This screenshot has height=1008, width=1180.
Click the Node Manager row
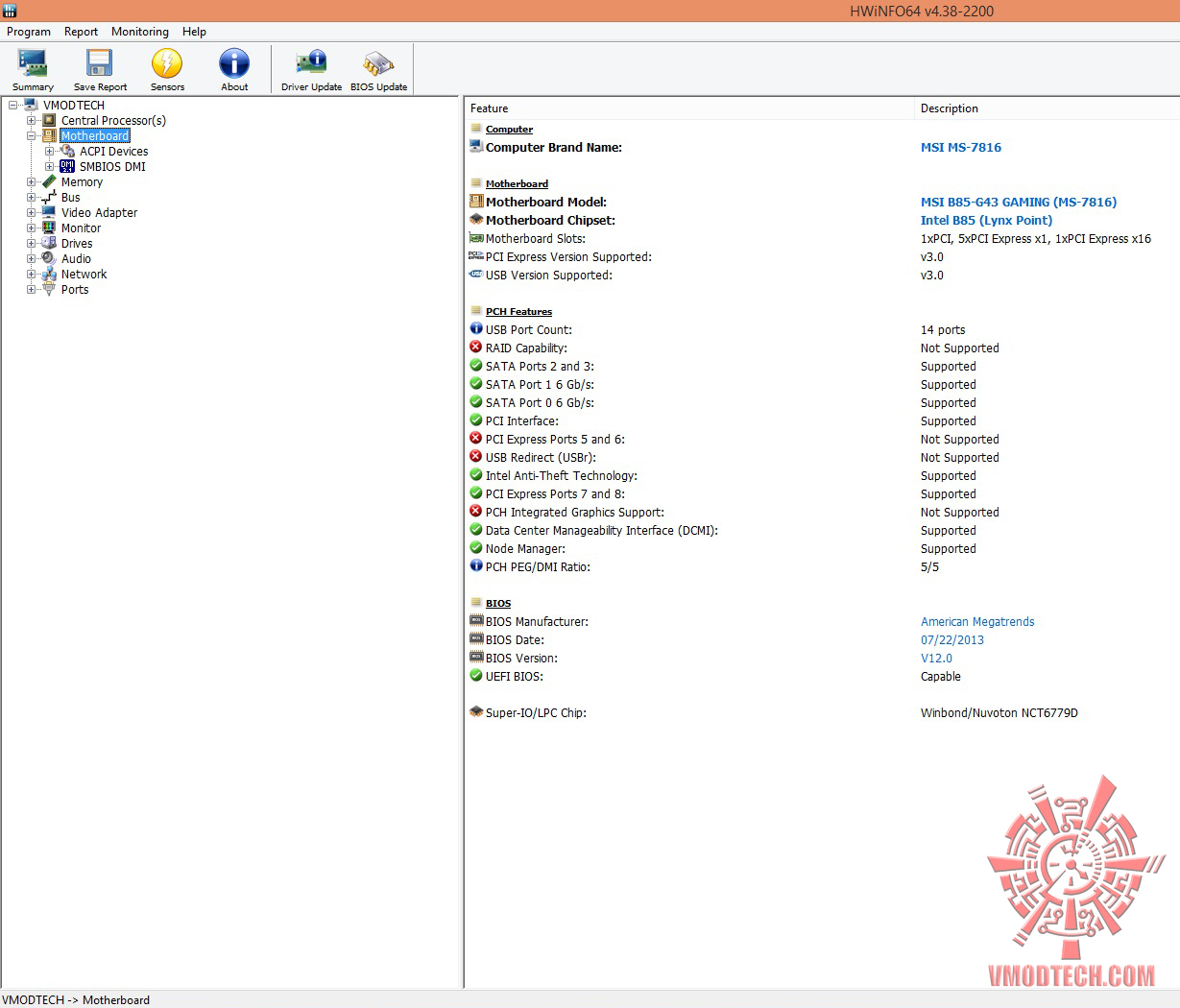(x=823, y=549)
